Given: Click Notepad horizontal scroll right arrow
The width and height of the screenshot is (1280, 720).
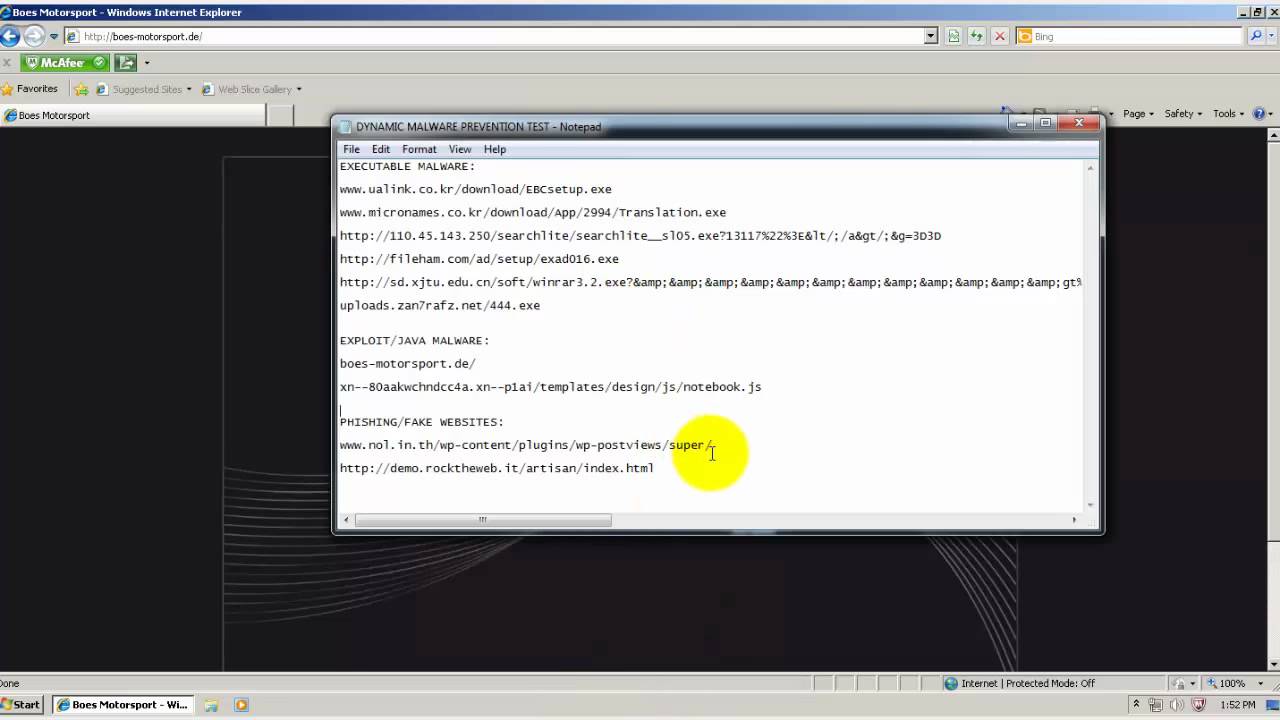Looking at the screenshot, I should click(1075, 520).
